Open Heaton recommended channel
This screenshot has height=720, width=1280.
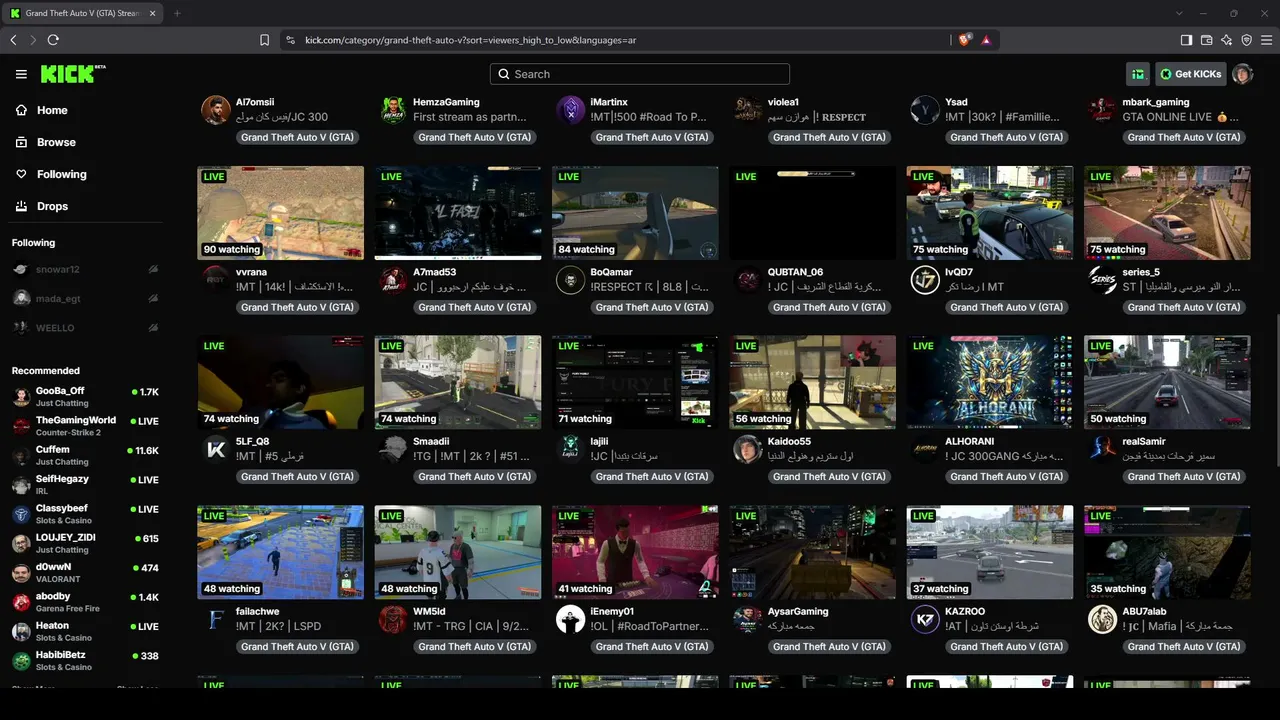click(x=85, y=631)
